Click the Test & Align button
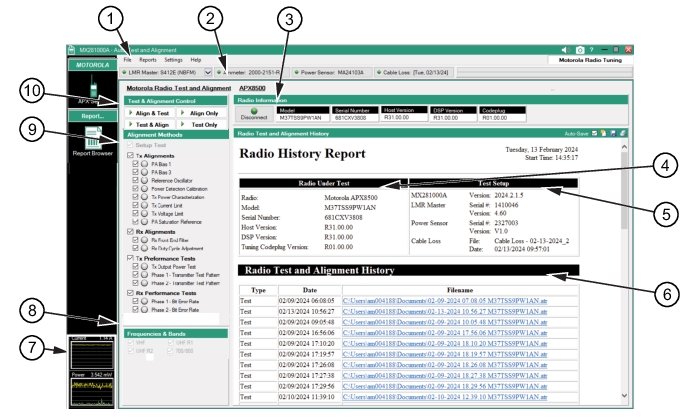The image size is (694, 420). (150, 125)
